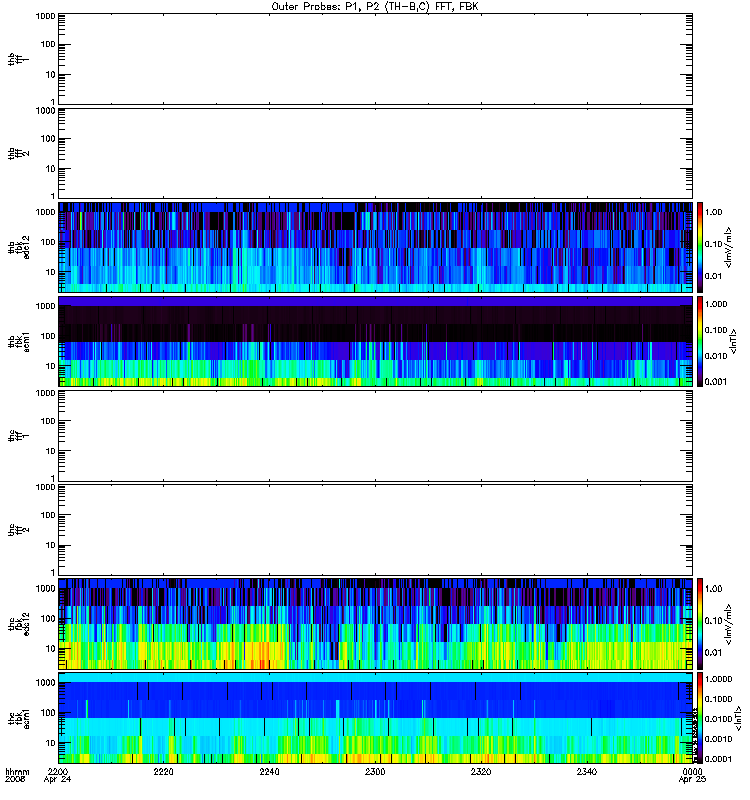Select the empty thc fff 2 panel
This screenshot has width=750, height=800.
click(375, 530)
